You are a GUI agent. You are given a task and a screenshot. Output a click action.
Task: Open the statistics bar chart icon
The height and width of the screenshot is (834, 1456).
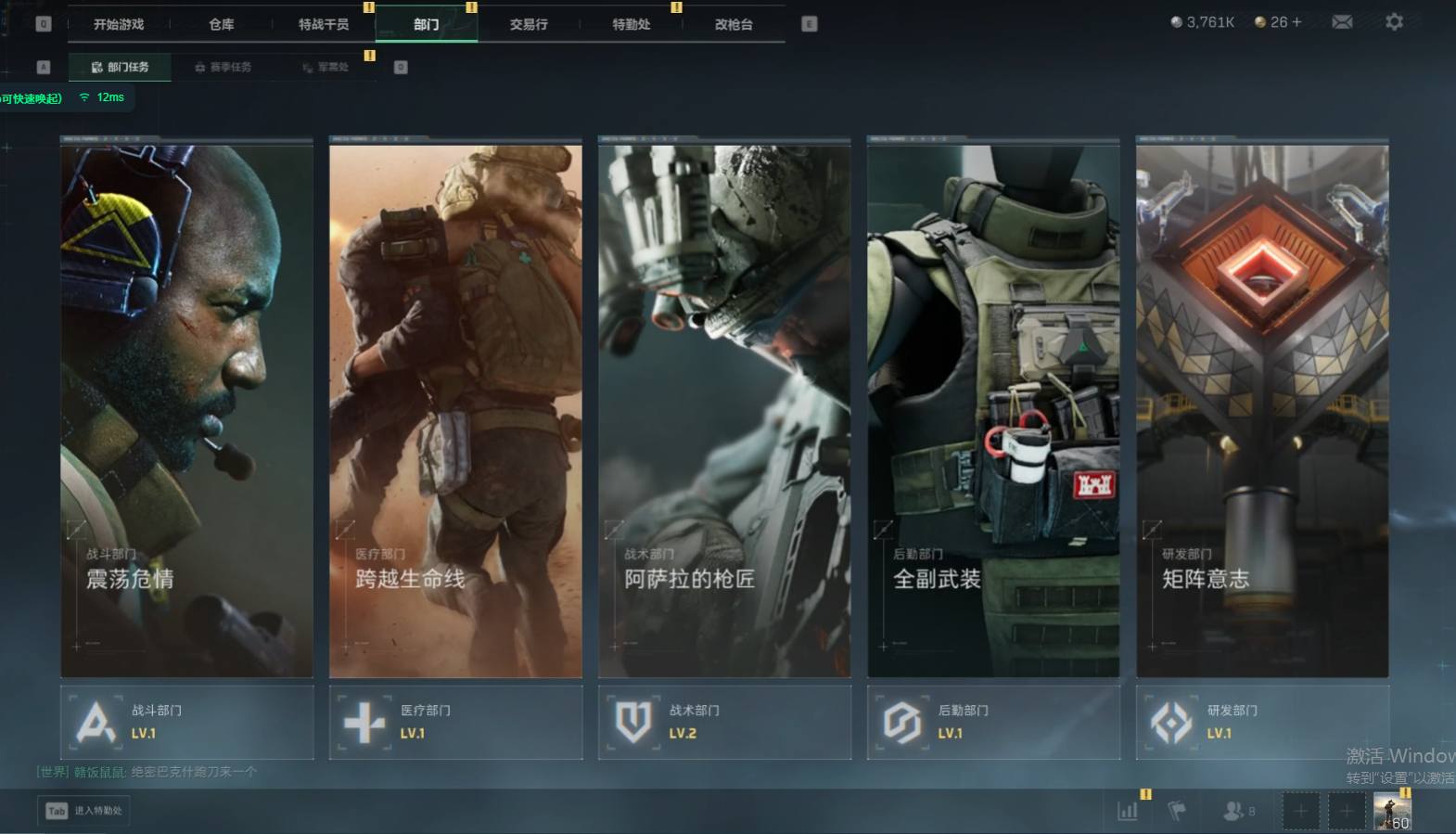coord(1128,811)
